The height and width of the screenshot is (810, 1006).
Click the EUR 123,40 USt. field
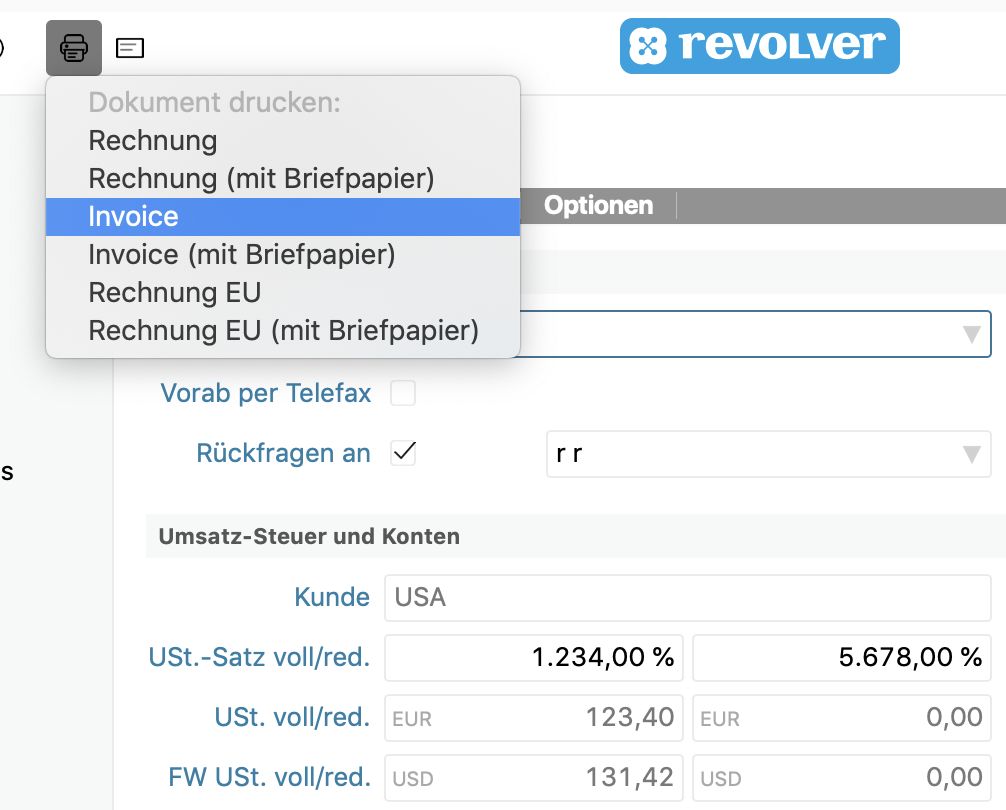tap(534, 718)
